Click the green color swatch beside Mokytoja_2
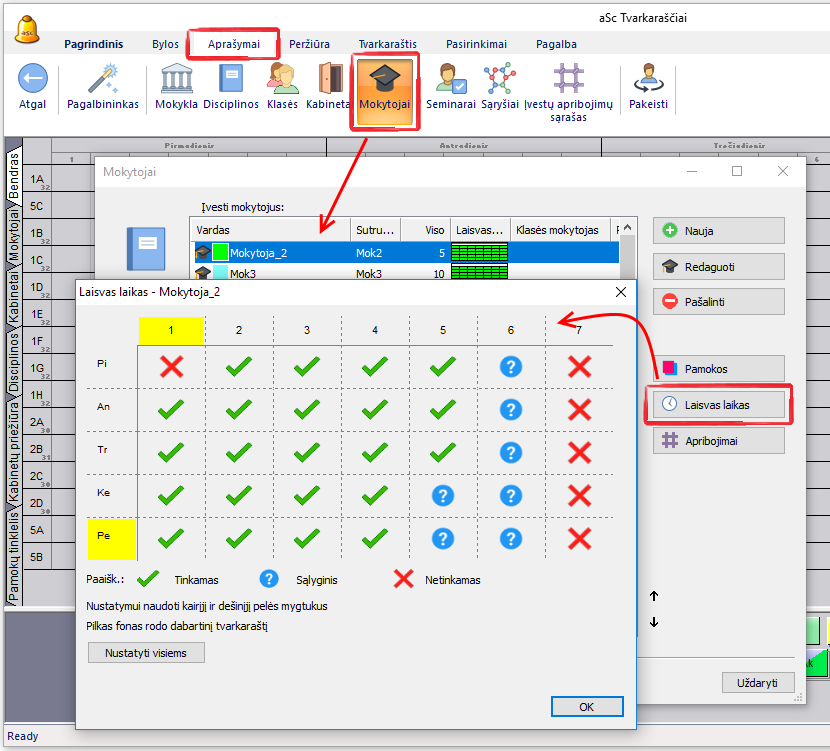The height and width of the screenshot is (751, 830). pyautogui.click(x=220, y=253)
